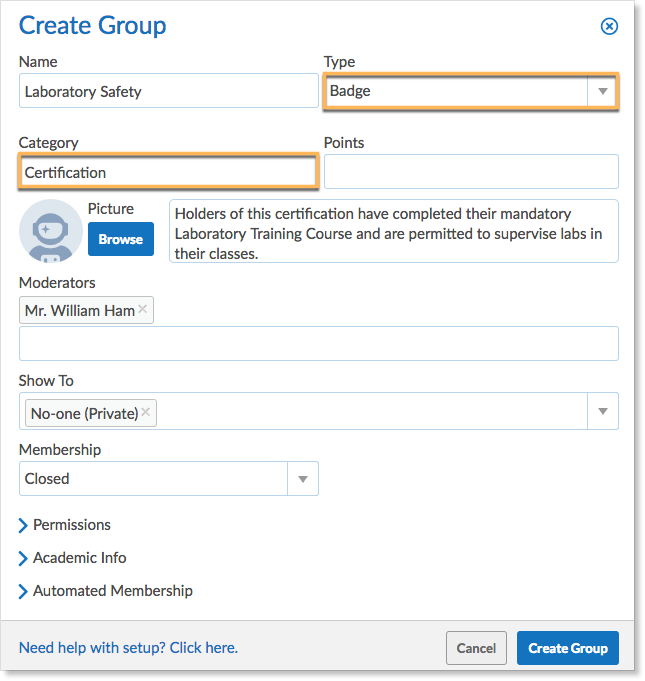Click the empty Points field

(471, 172)
